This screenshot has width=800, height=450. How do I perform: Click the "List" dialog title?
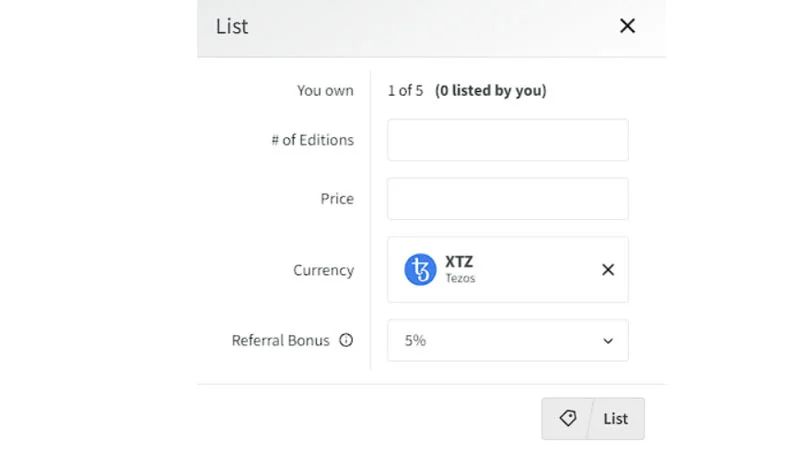[x=232, y=26]
